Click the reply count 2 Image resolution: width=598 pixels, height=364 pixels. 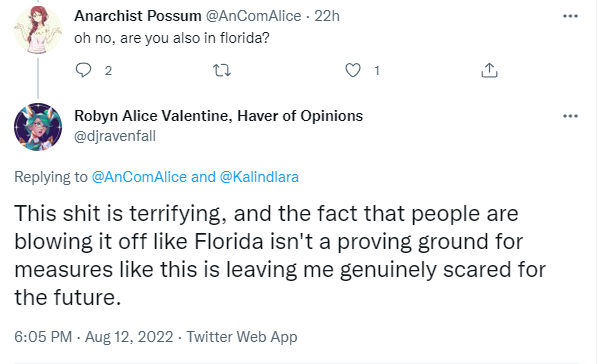click(x=108, y=71)
